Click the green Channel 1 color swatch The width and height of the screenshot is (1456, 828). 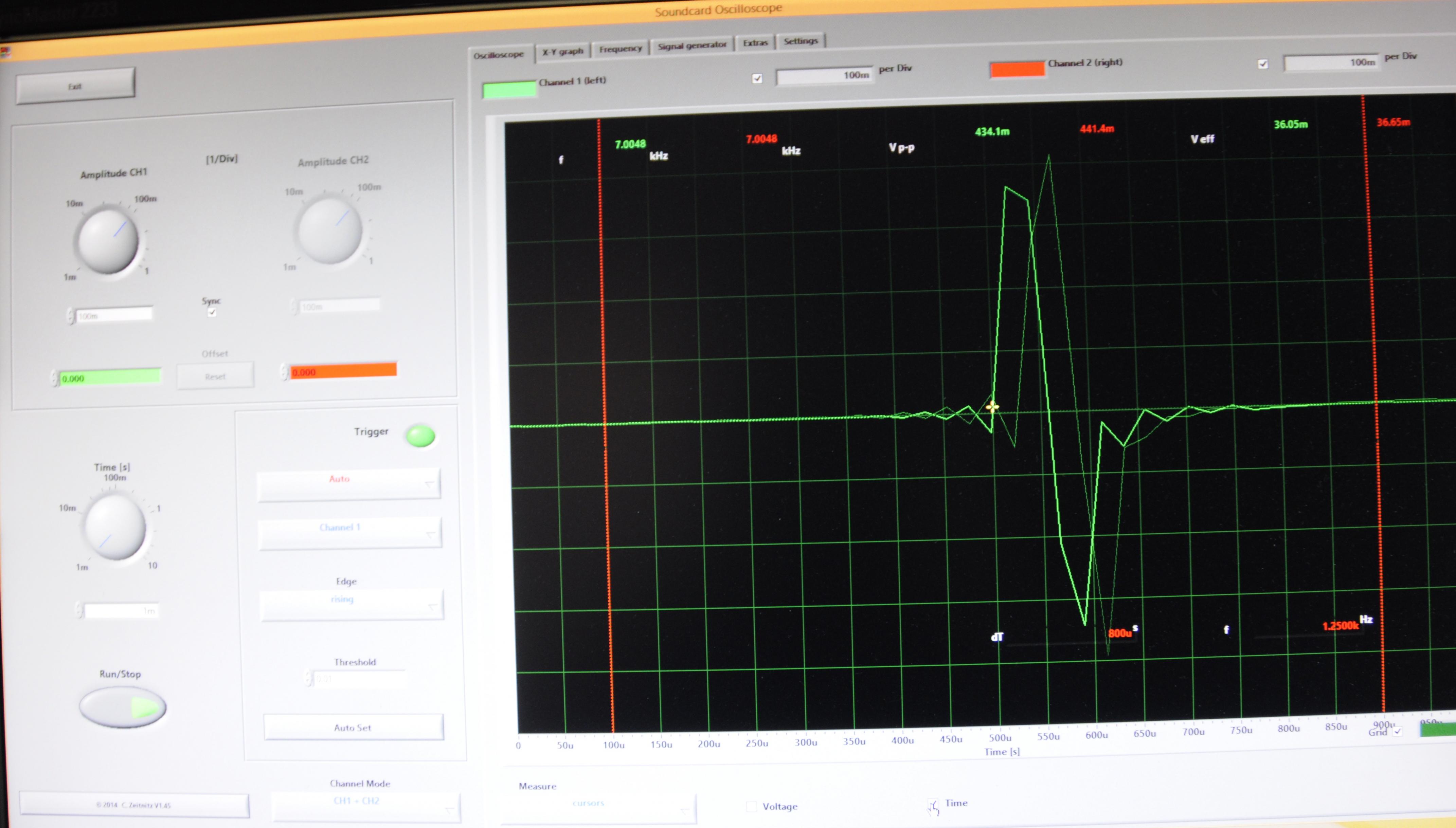(x=509, y=90)
